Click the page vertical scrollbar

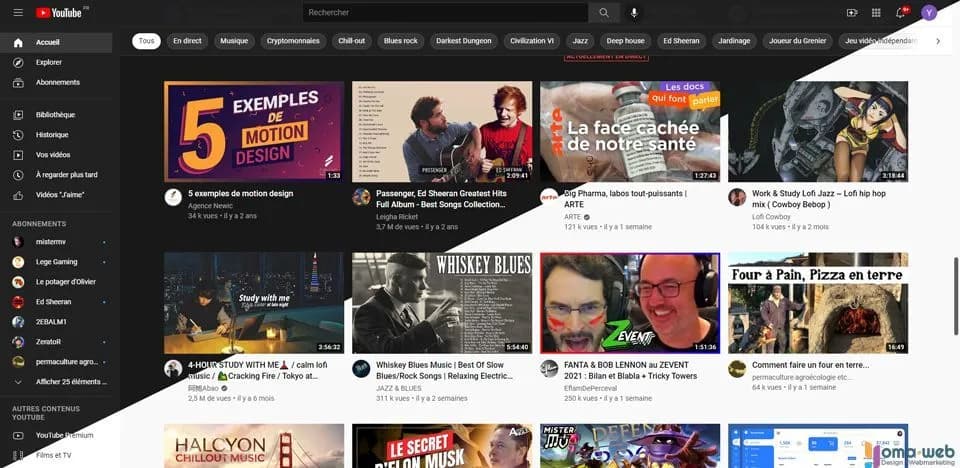point(956,296)
